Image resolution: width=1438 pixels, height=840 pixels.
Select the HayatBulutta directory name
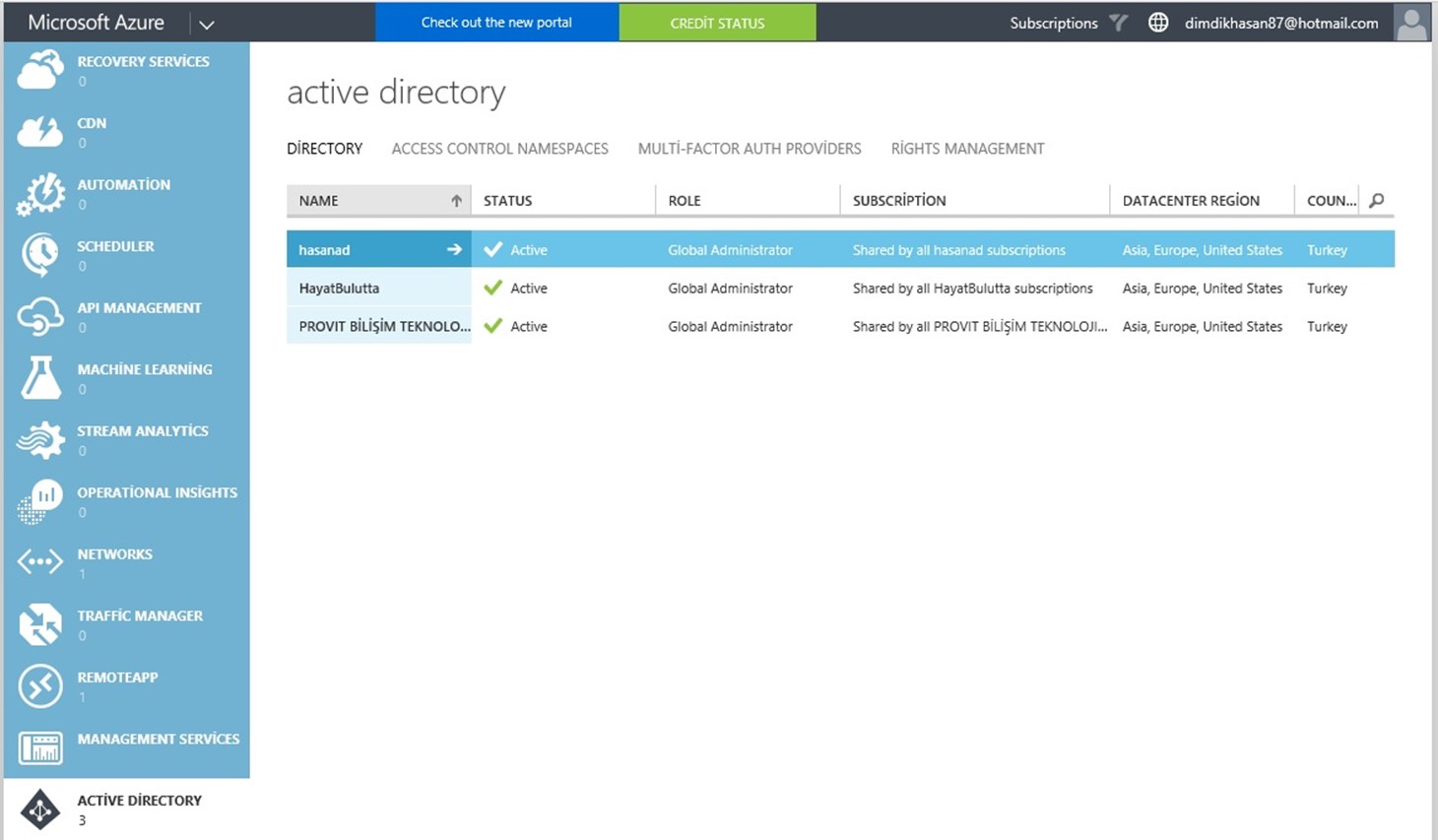coord(339,289)
